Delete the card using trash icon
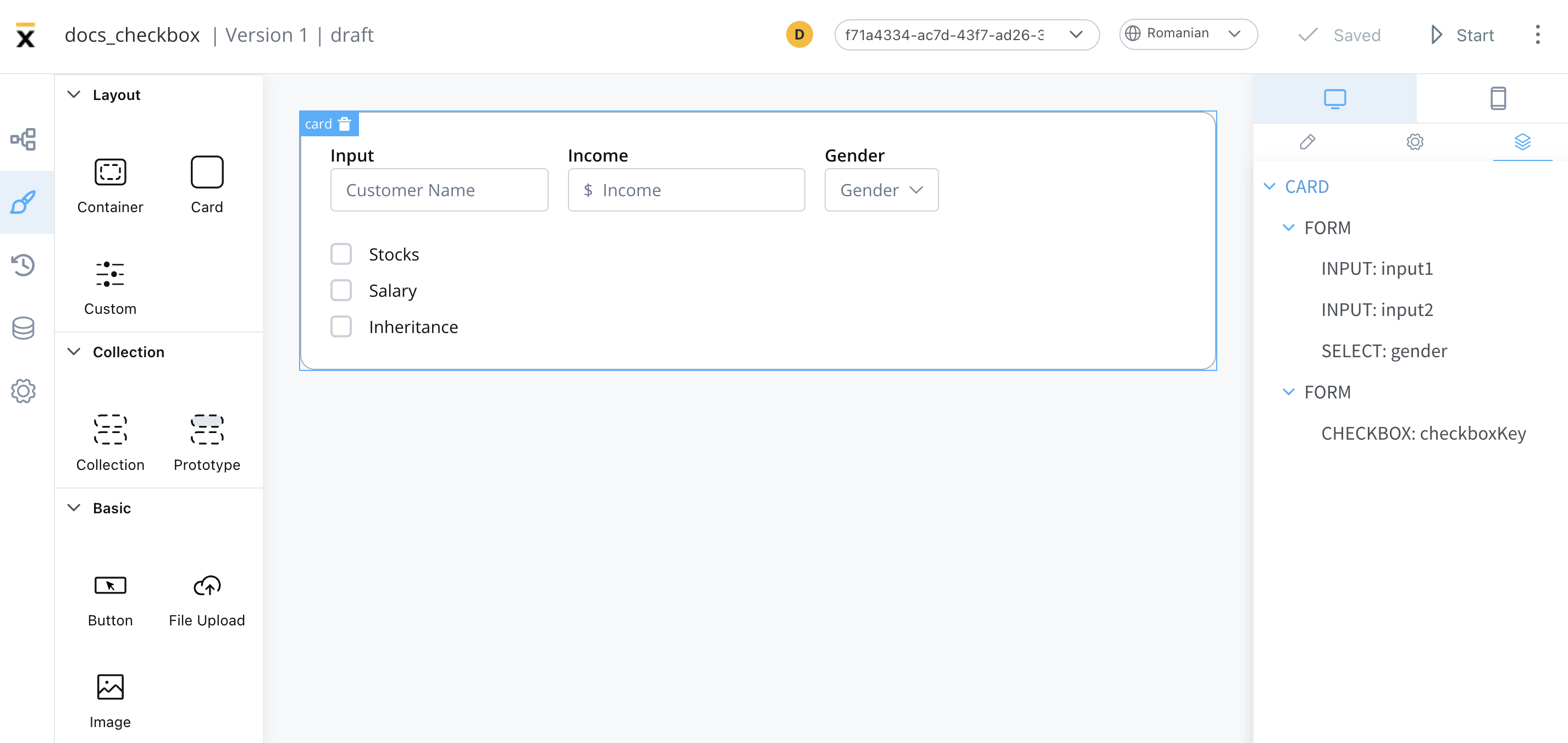Screen dimensions: 1568x743 click(345, 124)
